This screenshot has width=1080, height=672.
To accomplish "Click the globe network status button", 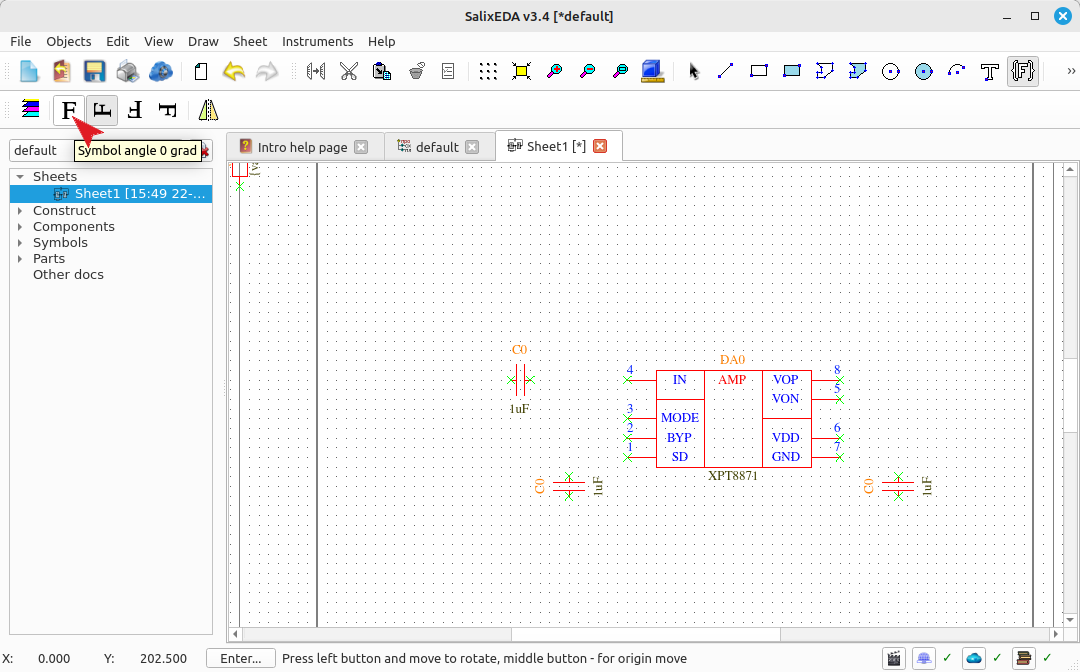I will 924,658.
